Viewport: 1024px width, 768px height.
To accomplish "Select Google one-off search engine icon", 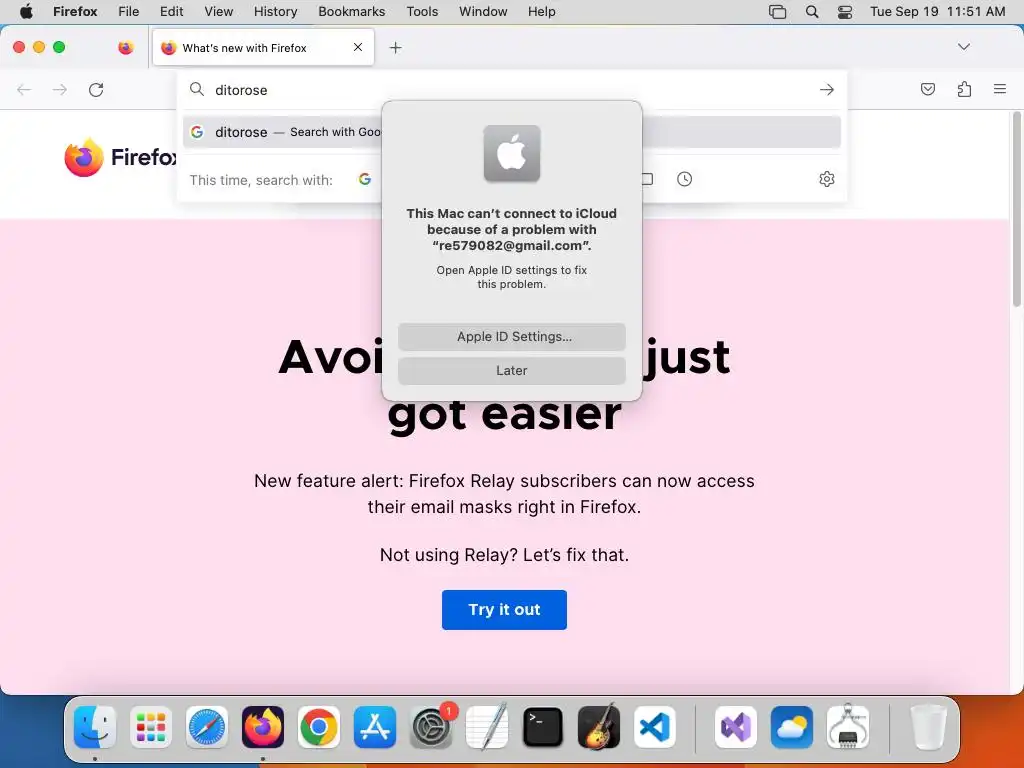I will [364, 179].
